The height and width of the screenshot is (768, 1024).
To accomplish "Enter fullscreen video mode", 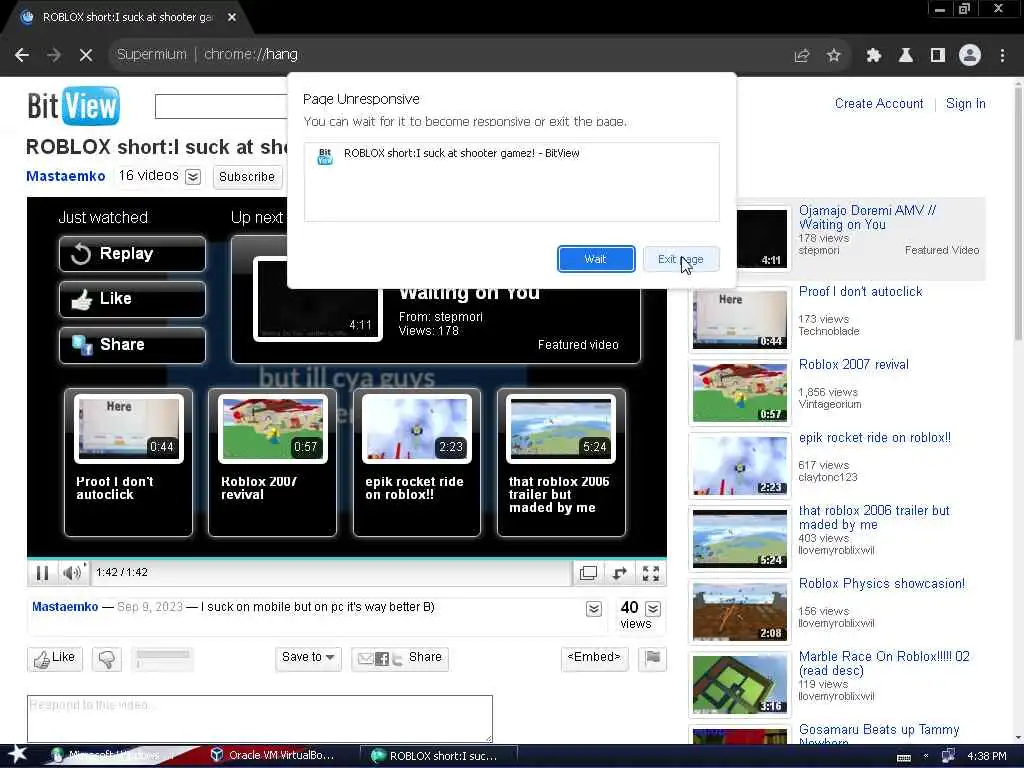I will coord(650,573).
